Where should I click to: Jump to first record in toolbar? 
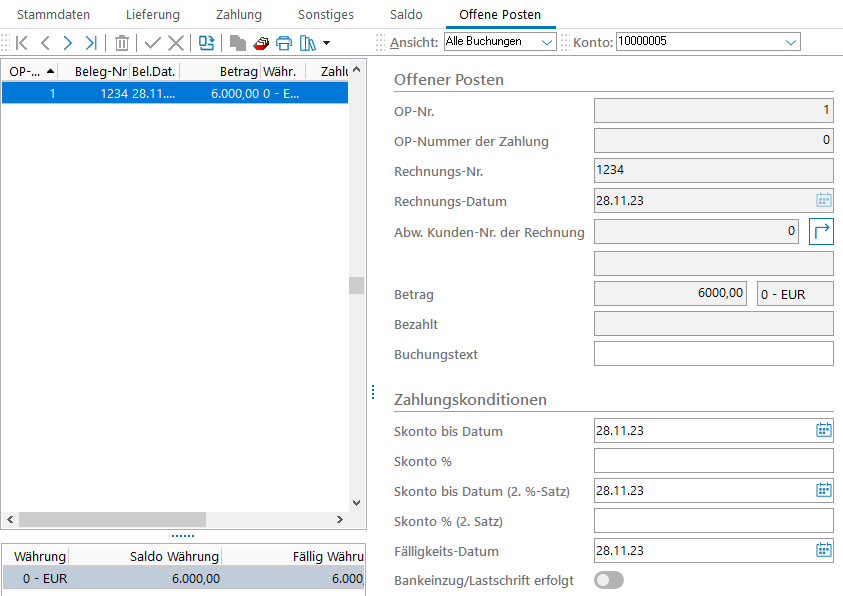coord(21,43)
